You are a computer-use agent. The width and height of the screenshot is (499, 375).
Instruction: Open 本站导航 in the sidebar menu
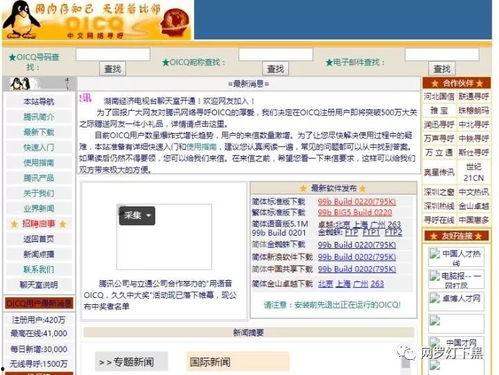39,102
